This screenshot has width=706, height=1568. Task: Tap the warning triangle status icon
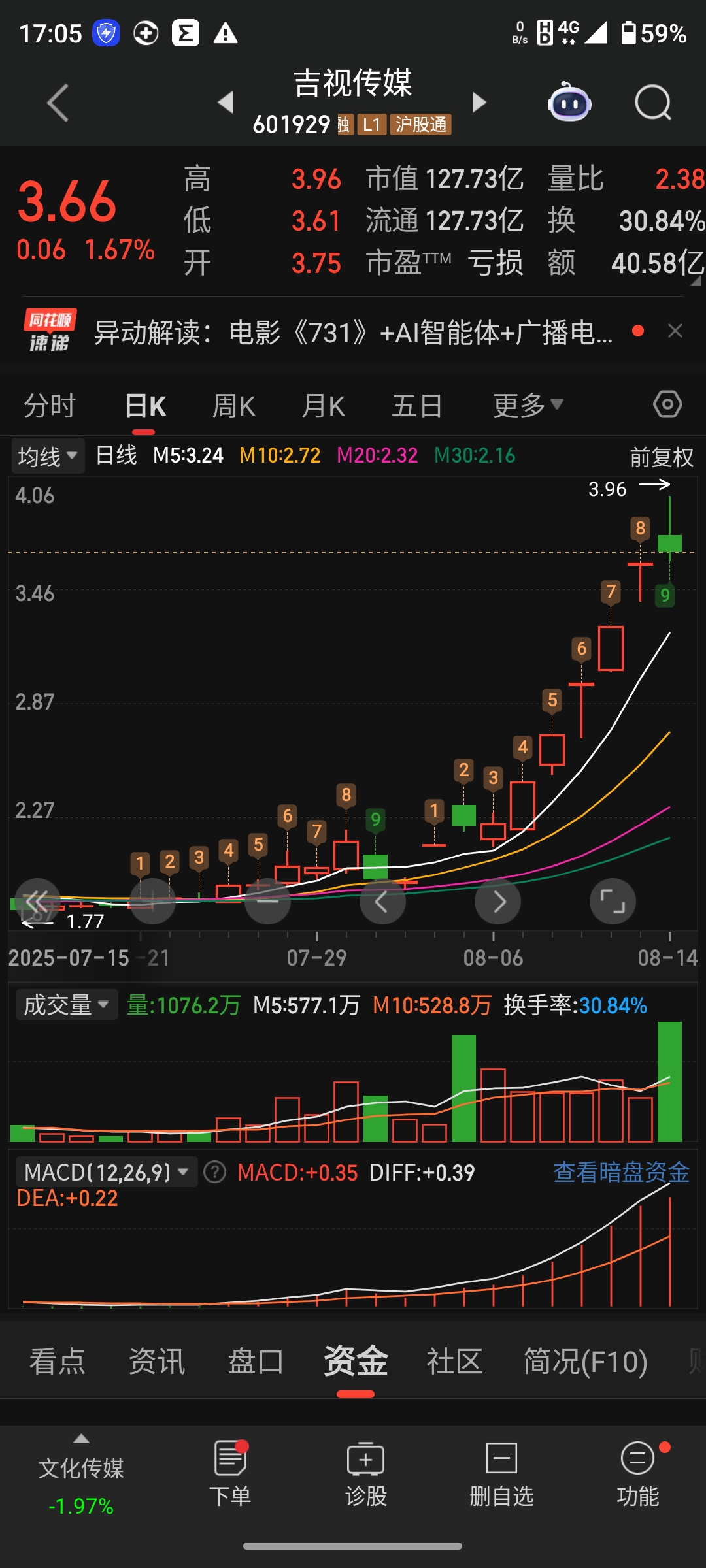pos(226,33)
